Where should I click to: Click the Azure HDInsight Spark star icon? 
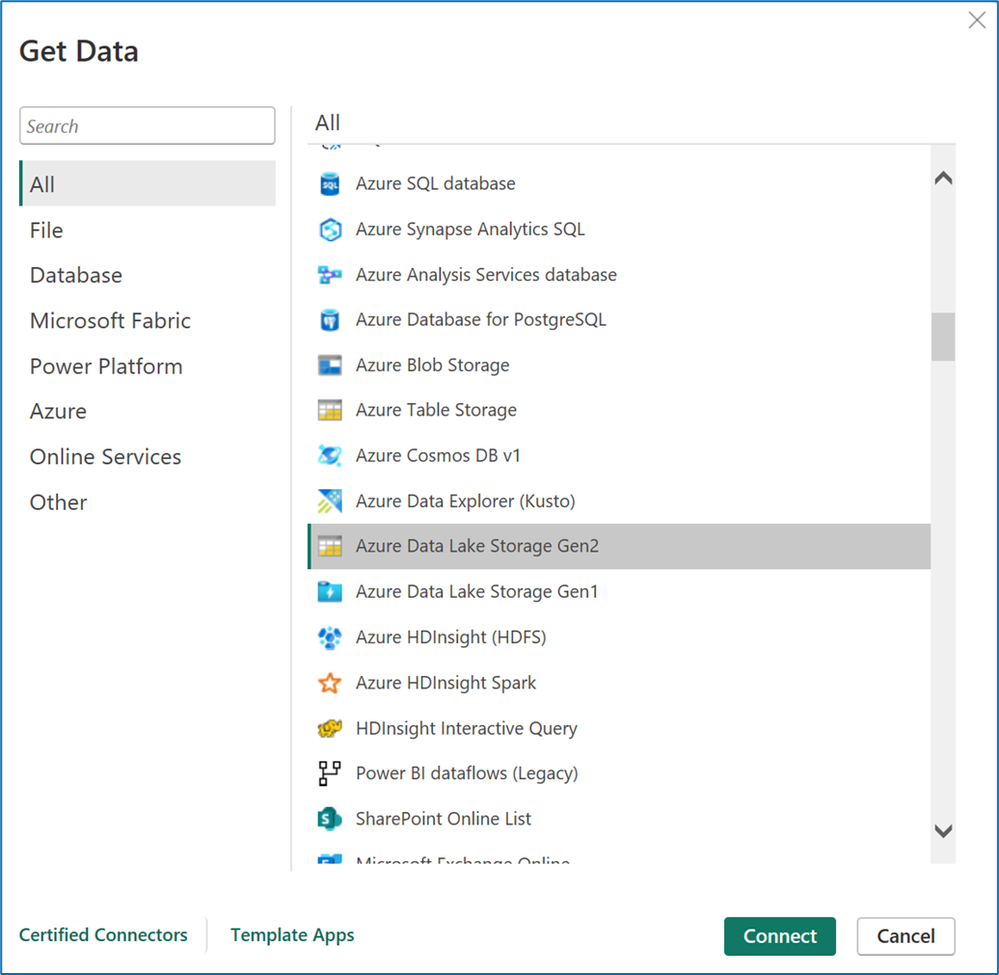click(329, 682)
